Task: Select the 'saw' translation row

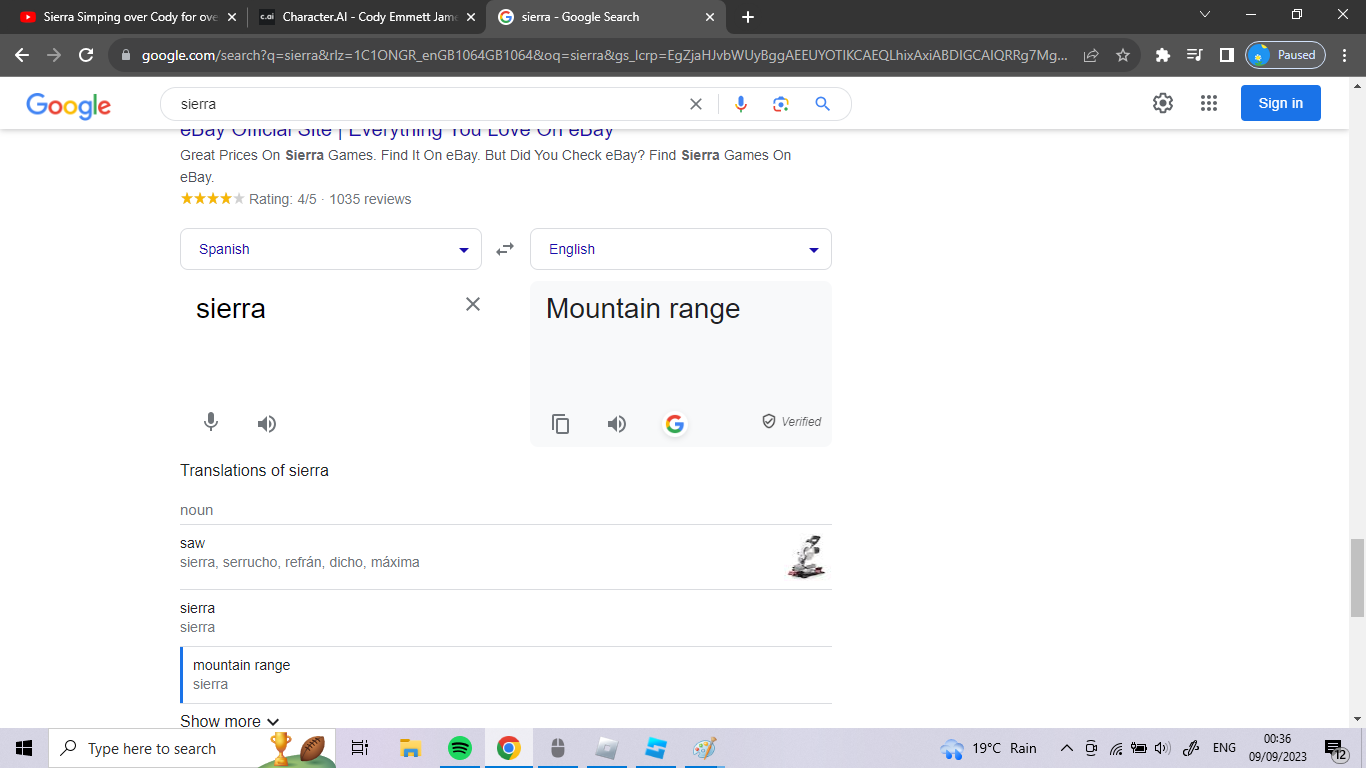Action: (505, 557)
